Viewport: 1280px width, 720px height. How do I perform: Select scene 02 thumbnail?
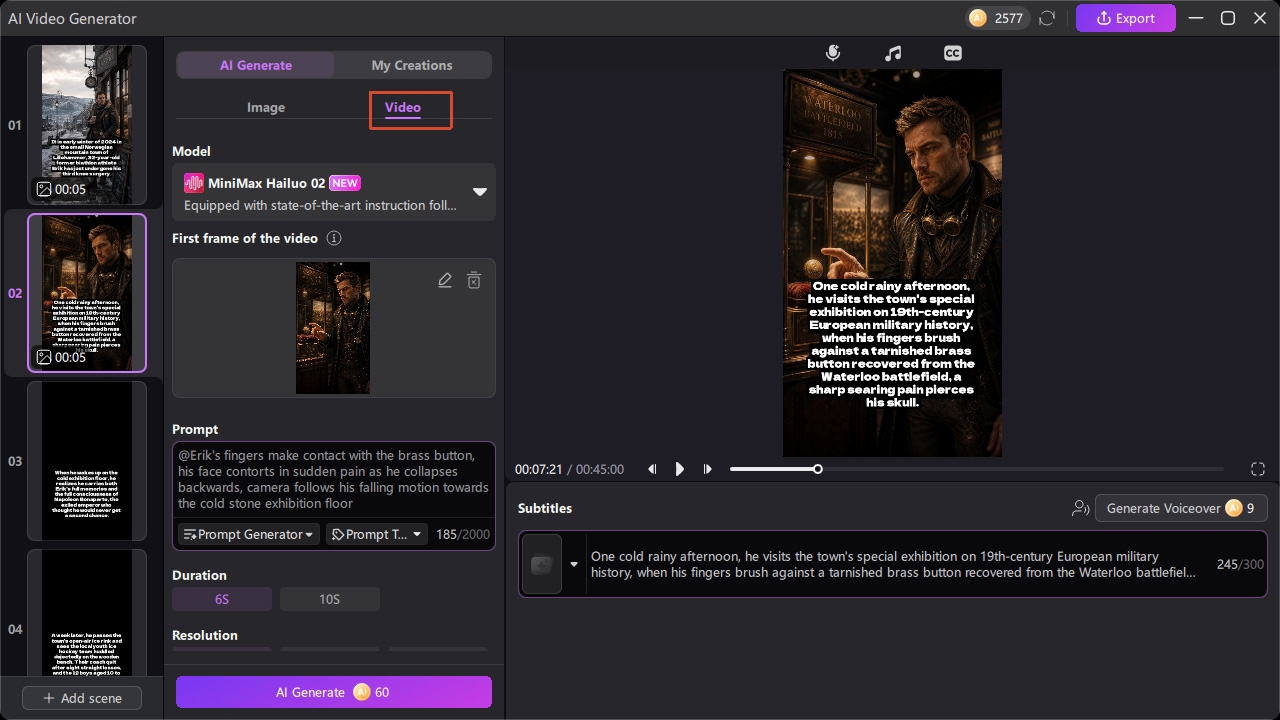87,293
